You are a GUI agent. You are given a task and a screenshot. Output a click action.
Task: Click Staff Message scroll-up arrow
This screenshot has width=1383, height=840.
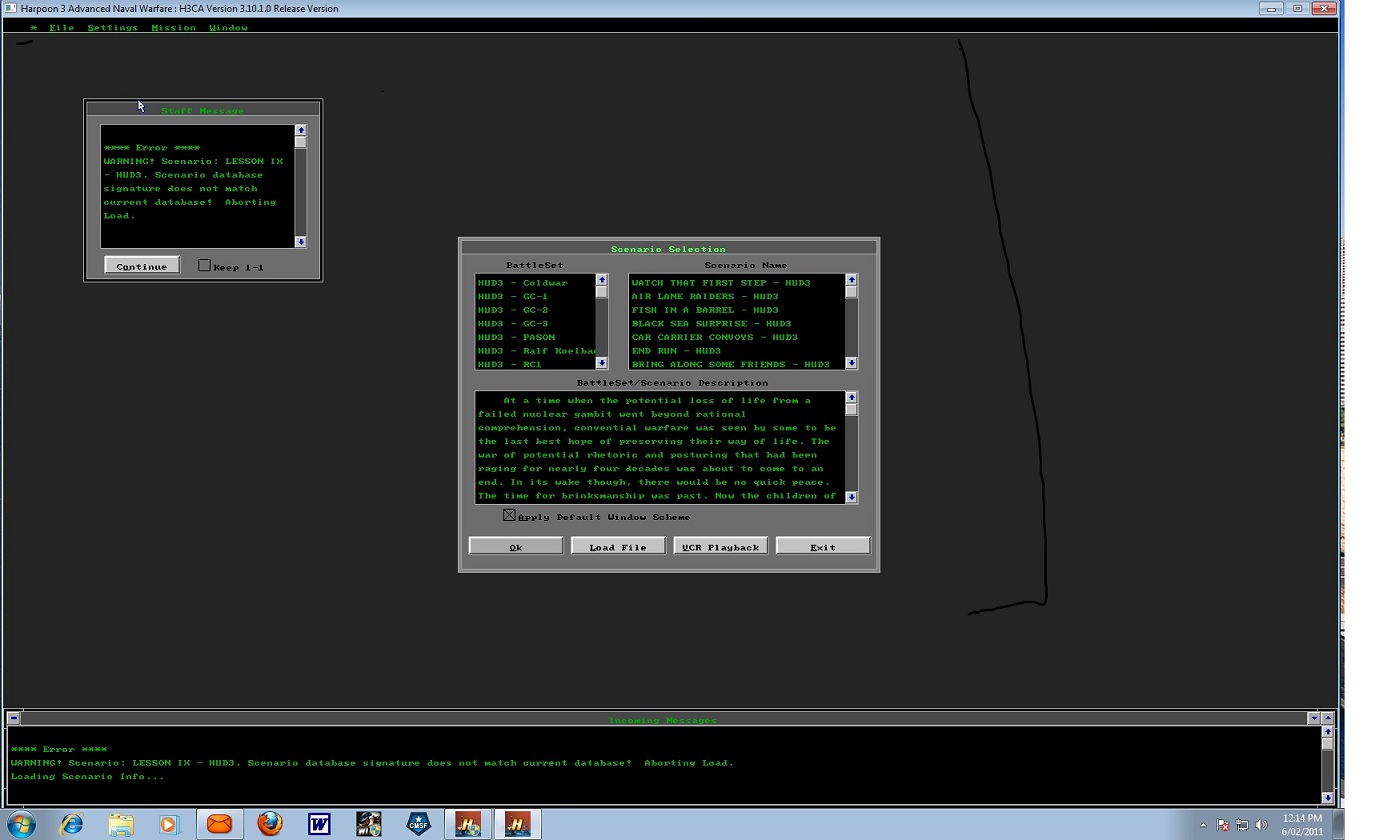(300, 130)
